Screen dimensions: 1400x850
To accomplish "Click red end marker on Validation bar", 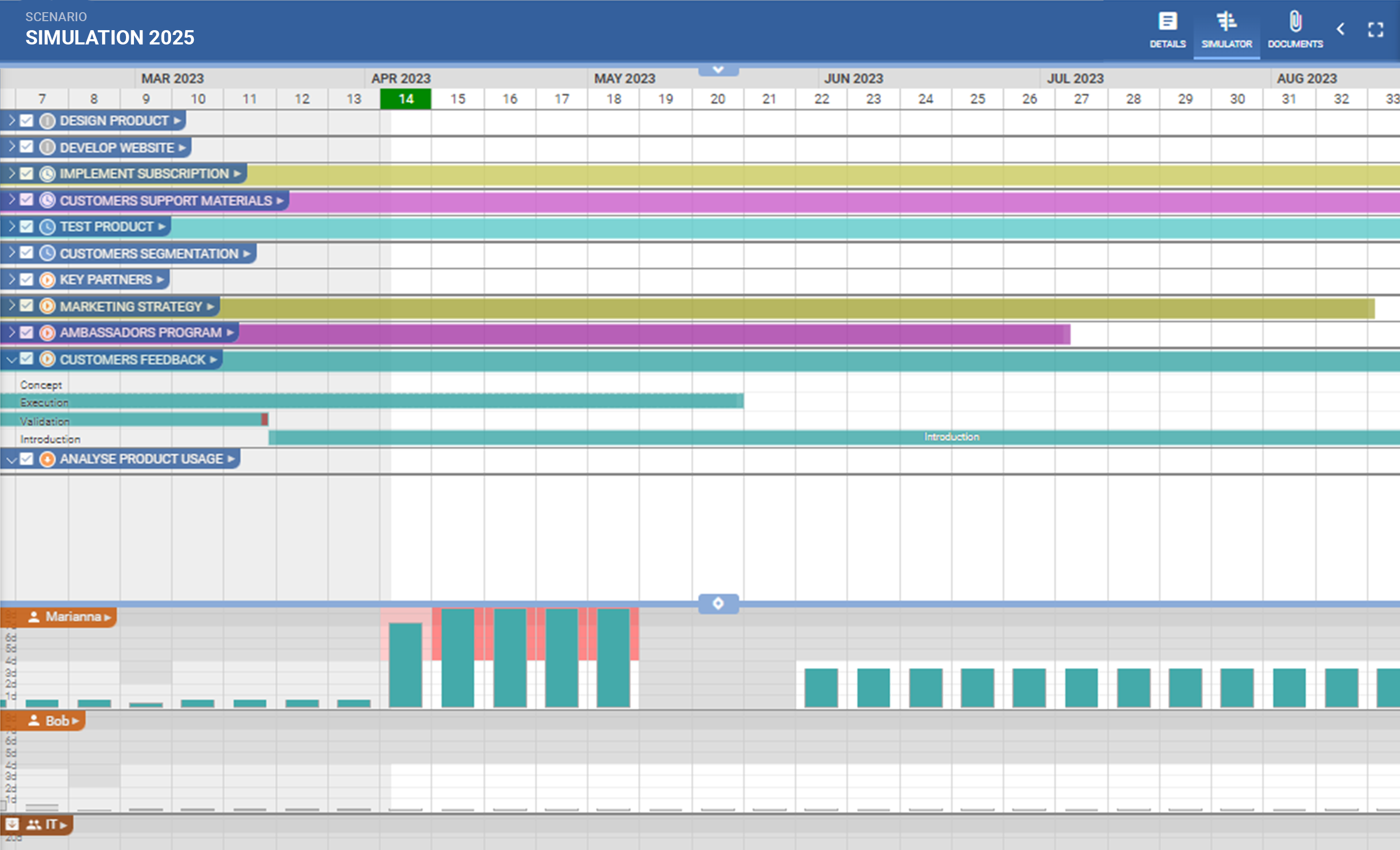I will tap(265, 420).
